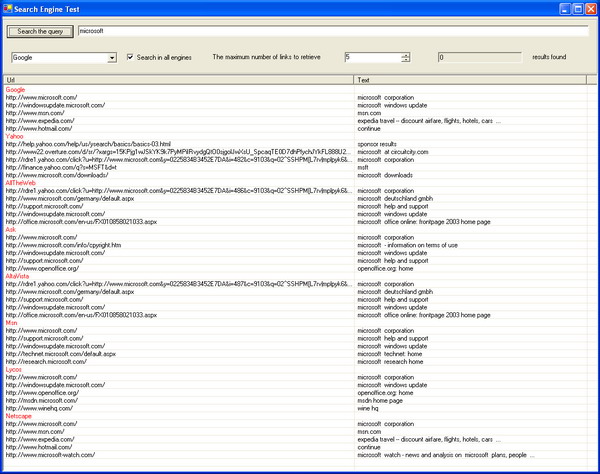Click the application icon in the title bar

[x=7, y=9]
